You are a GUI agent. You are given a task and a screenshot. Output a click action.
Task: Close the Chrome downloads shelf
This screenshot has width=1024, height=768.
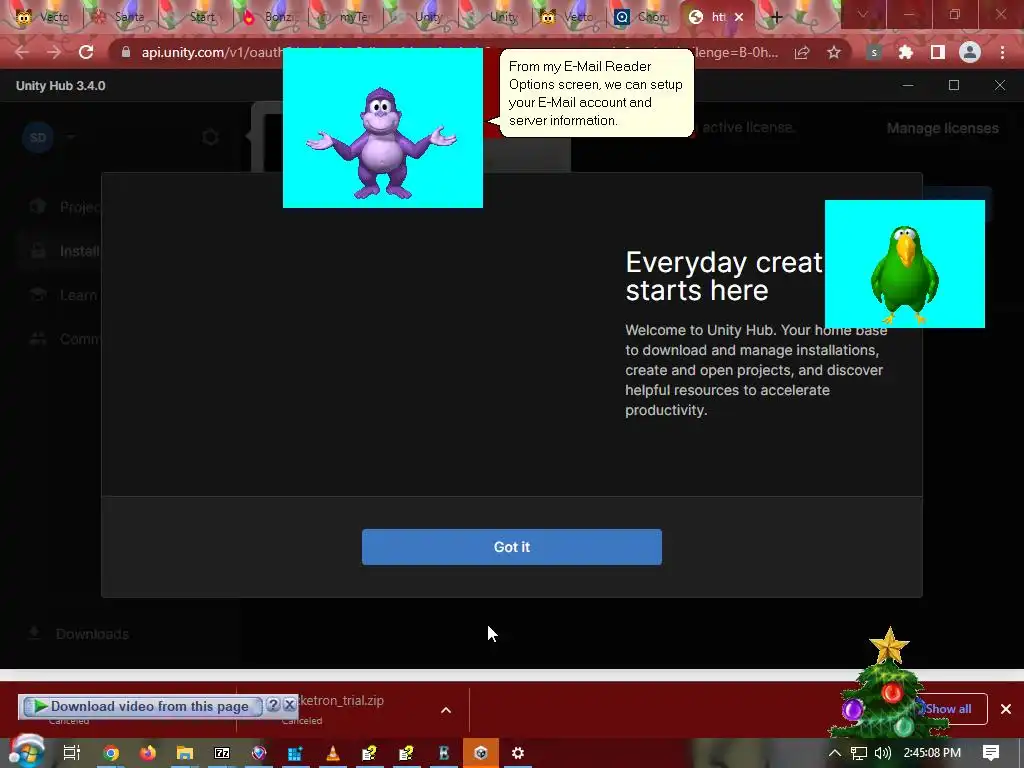[x=1006, y=709]
